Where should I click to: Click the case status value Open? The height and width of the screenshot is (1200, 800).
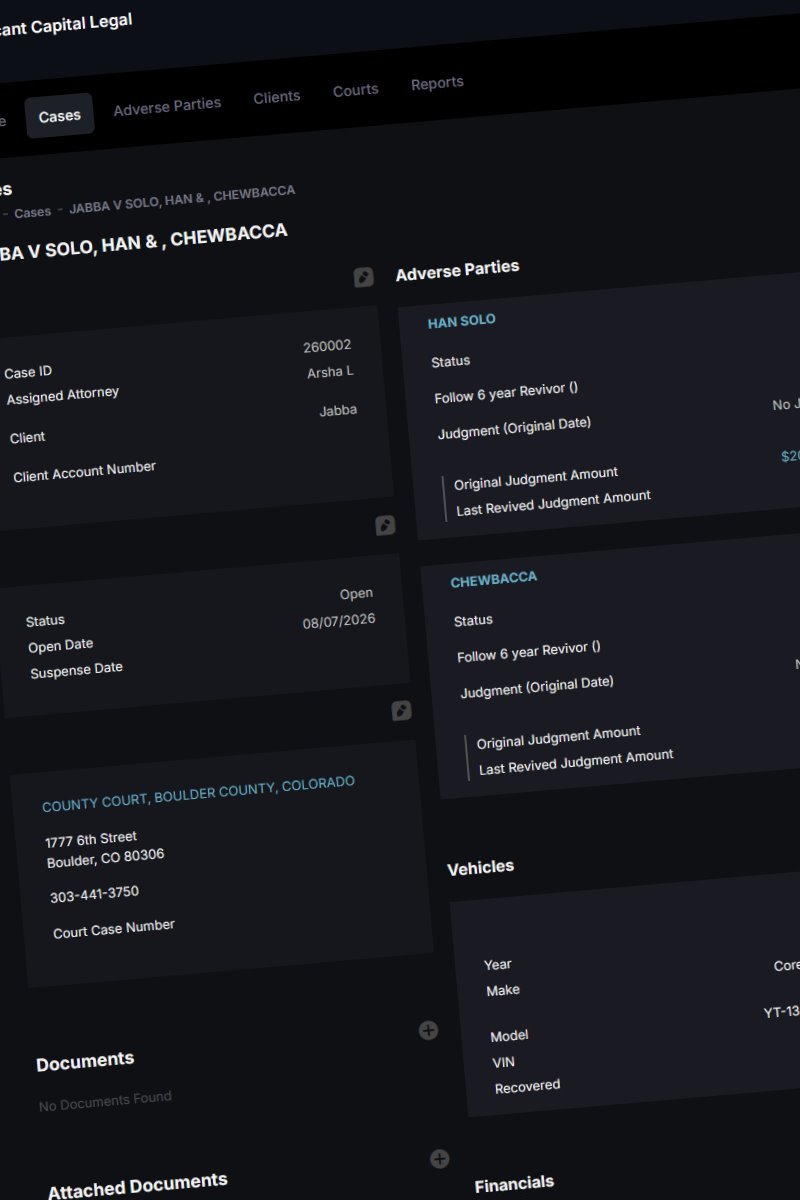click(356, 594)
